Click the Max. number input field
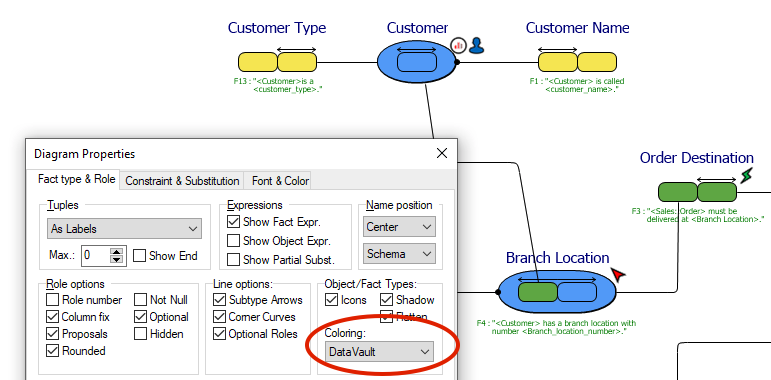The width and height of the screenshot is (771, 380). pyautogui.click(x=96, y=256)
